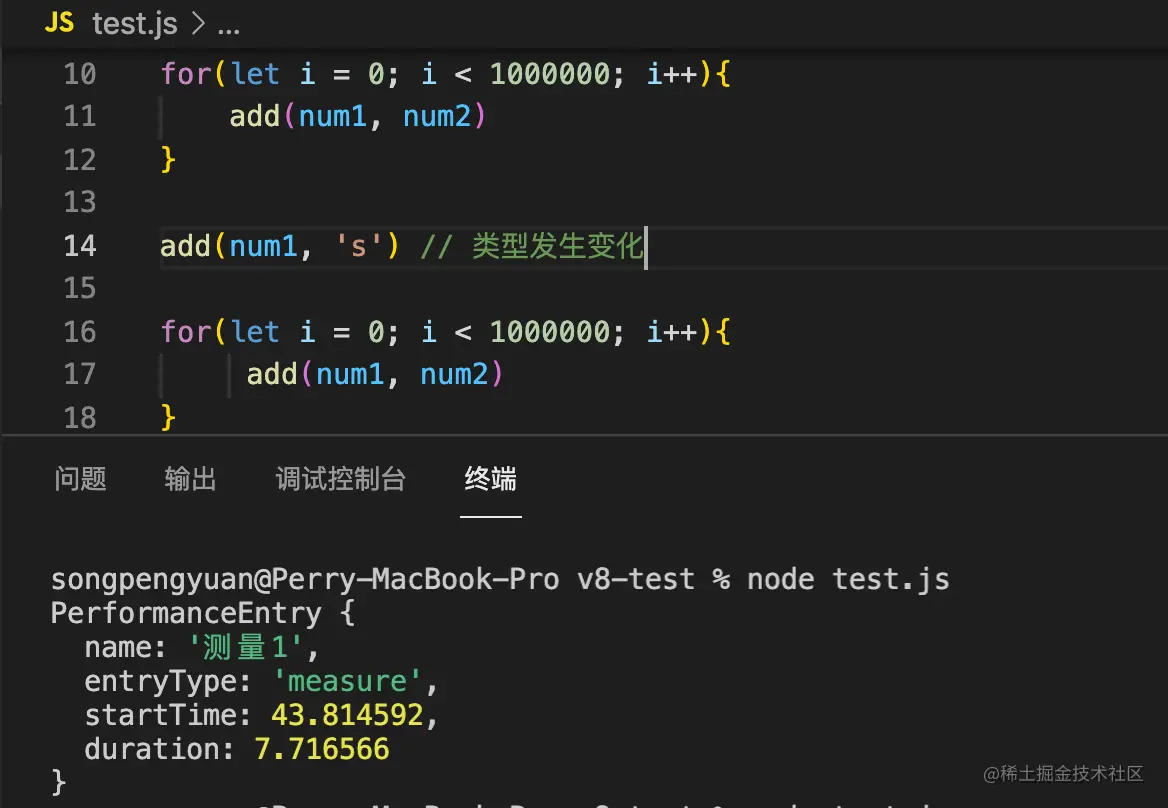Click closing brace on line 18

point(168,417)
